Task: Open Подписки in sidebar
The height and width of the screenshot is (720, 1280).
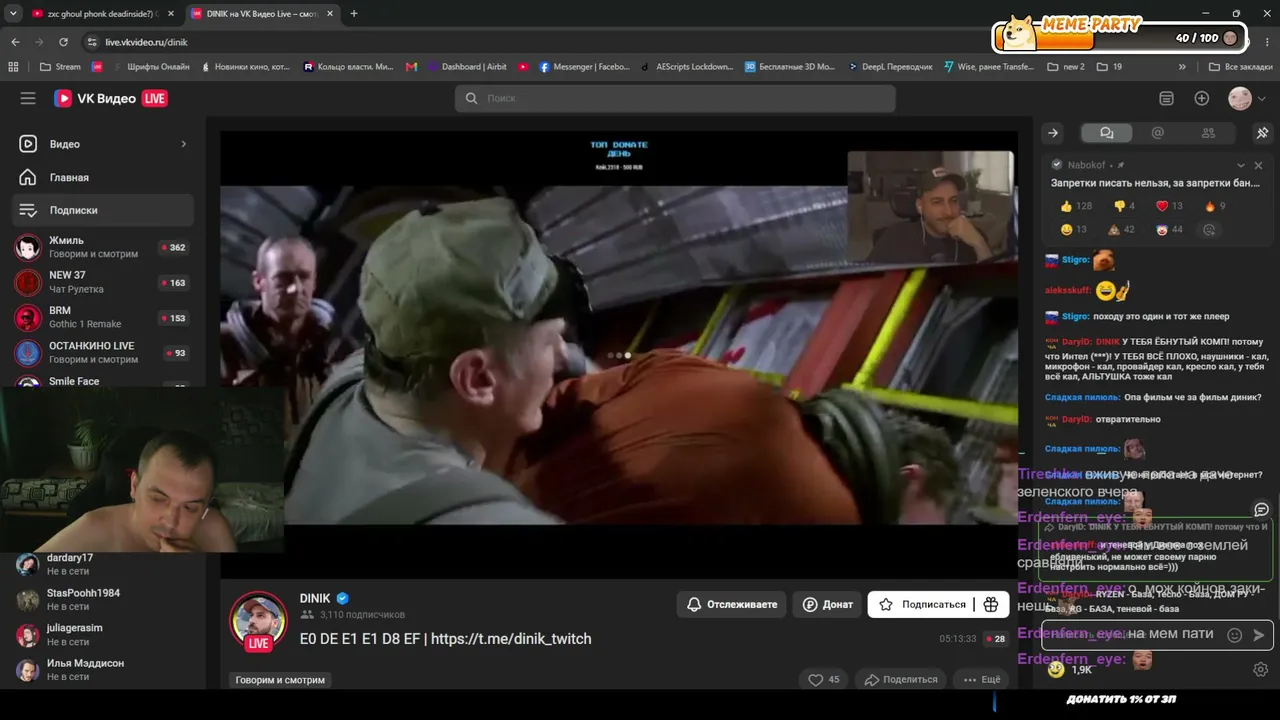Action: tap(103, 210)
